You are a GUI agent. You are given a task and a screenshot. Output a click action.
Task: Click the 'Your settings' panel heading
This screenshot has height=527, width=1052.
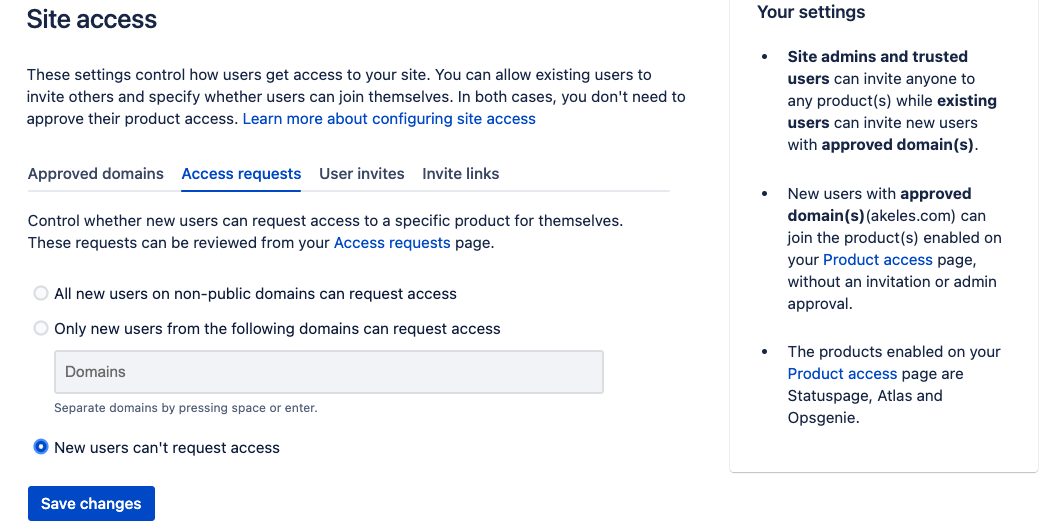811,12
